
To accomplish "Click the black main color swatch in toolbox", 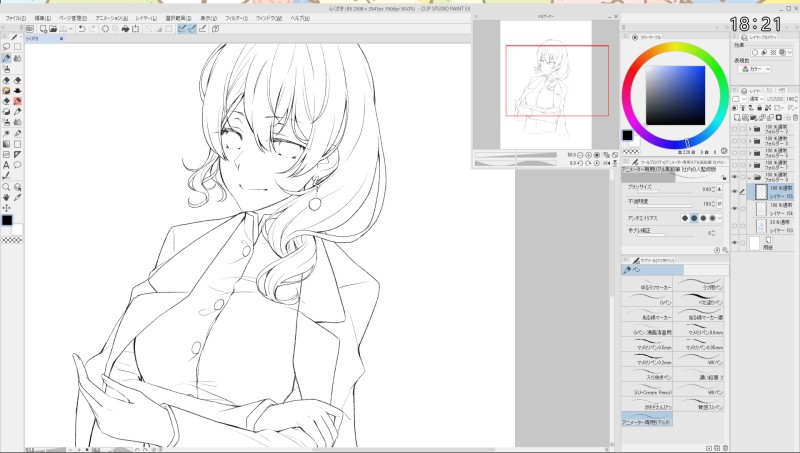I will (7, 220).
